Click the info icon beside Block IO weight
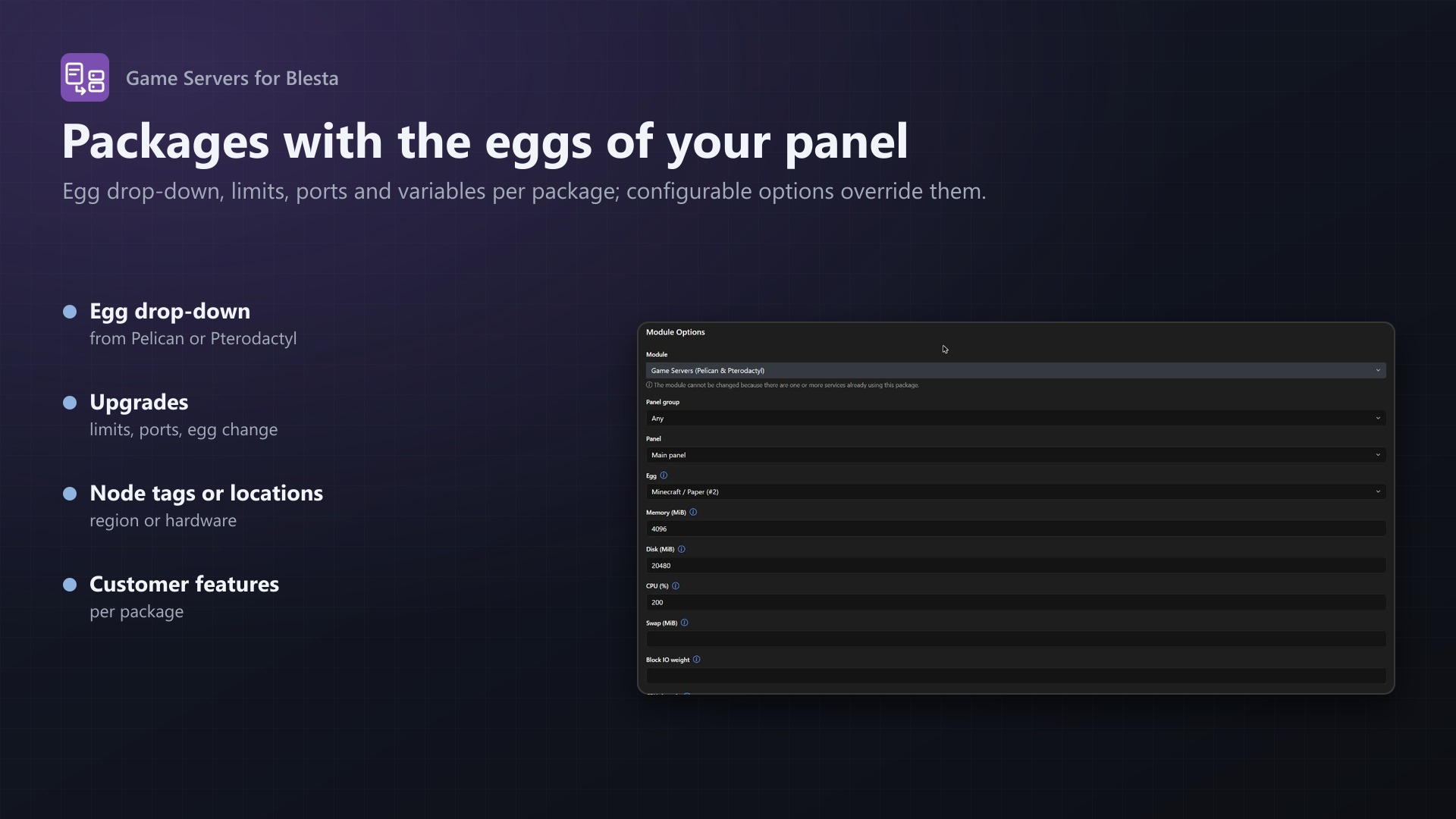This screenshot has height=819, width=1456. 696,660
